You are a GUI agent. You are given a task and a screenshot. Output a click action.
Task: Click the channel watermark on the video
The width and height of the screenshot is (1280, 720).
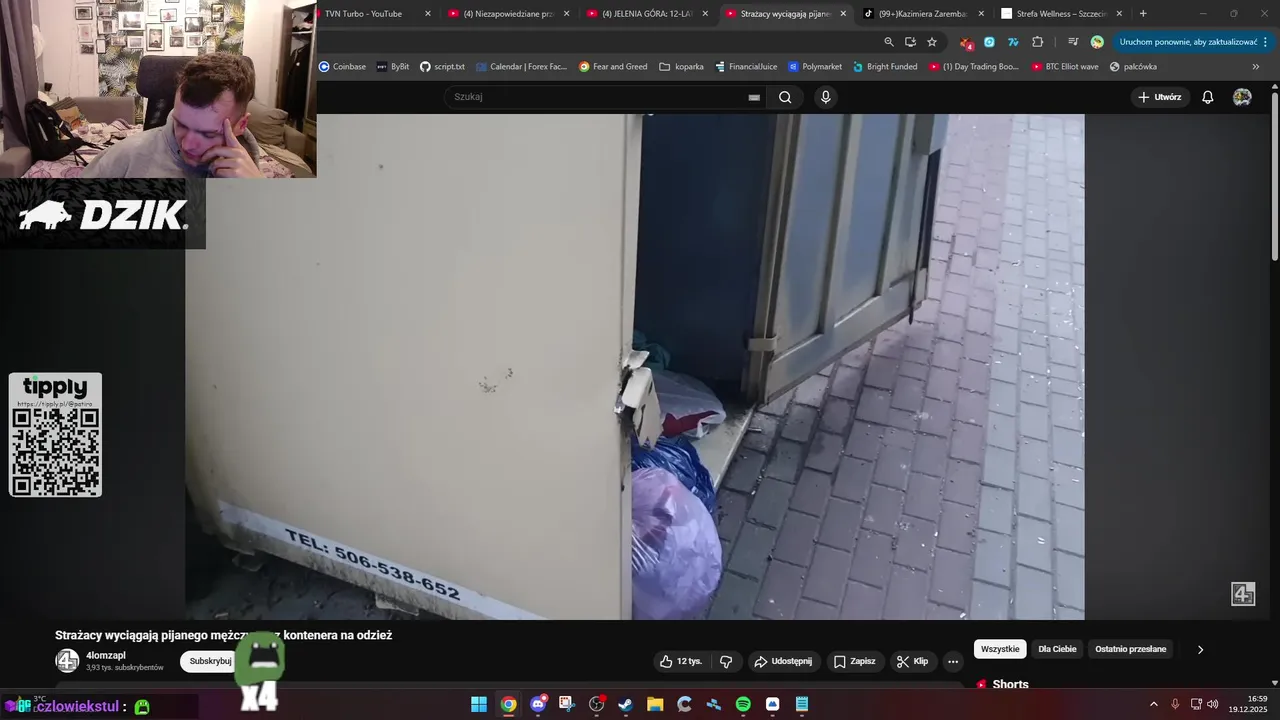[1243, 594]
